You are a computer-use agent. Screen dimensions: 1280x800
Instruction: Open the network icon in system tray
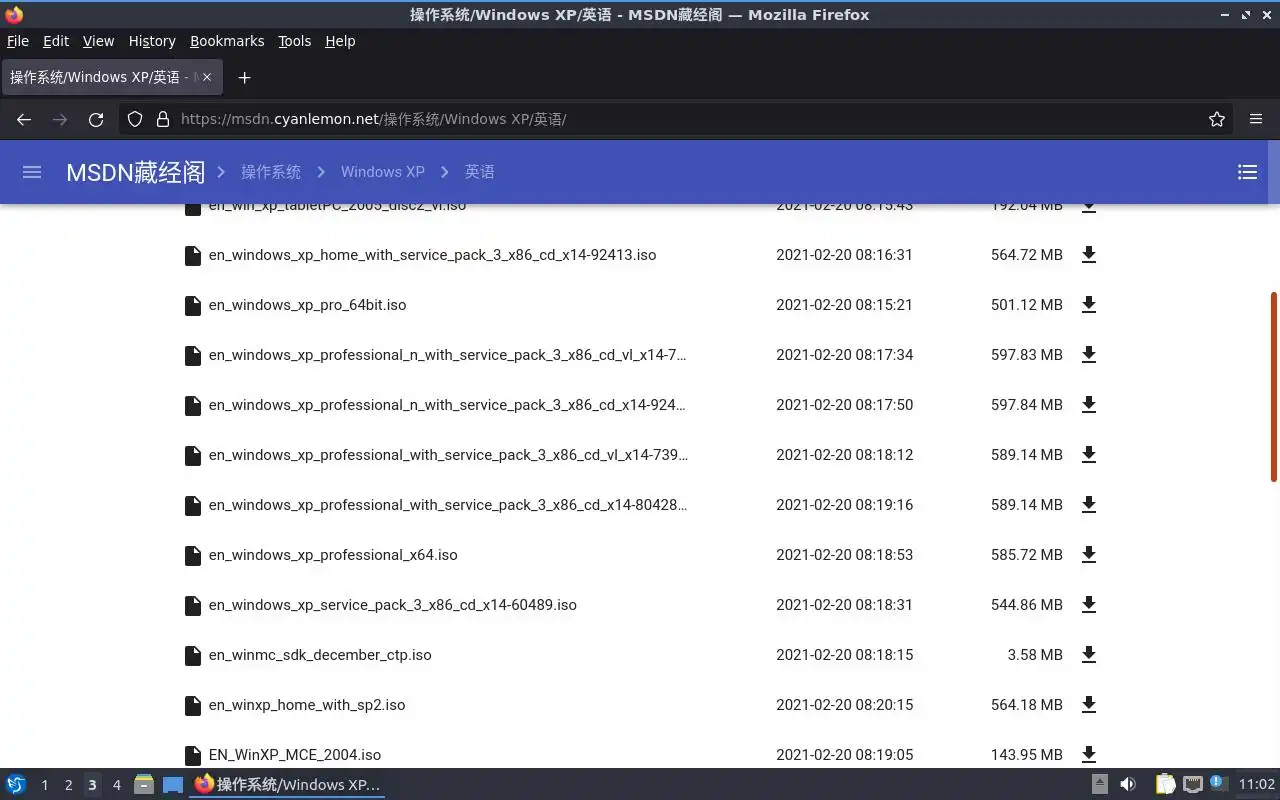tap(1192, 785)
